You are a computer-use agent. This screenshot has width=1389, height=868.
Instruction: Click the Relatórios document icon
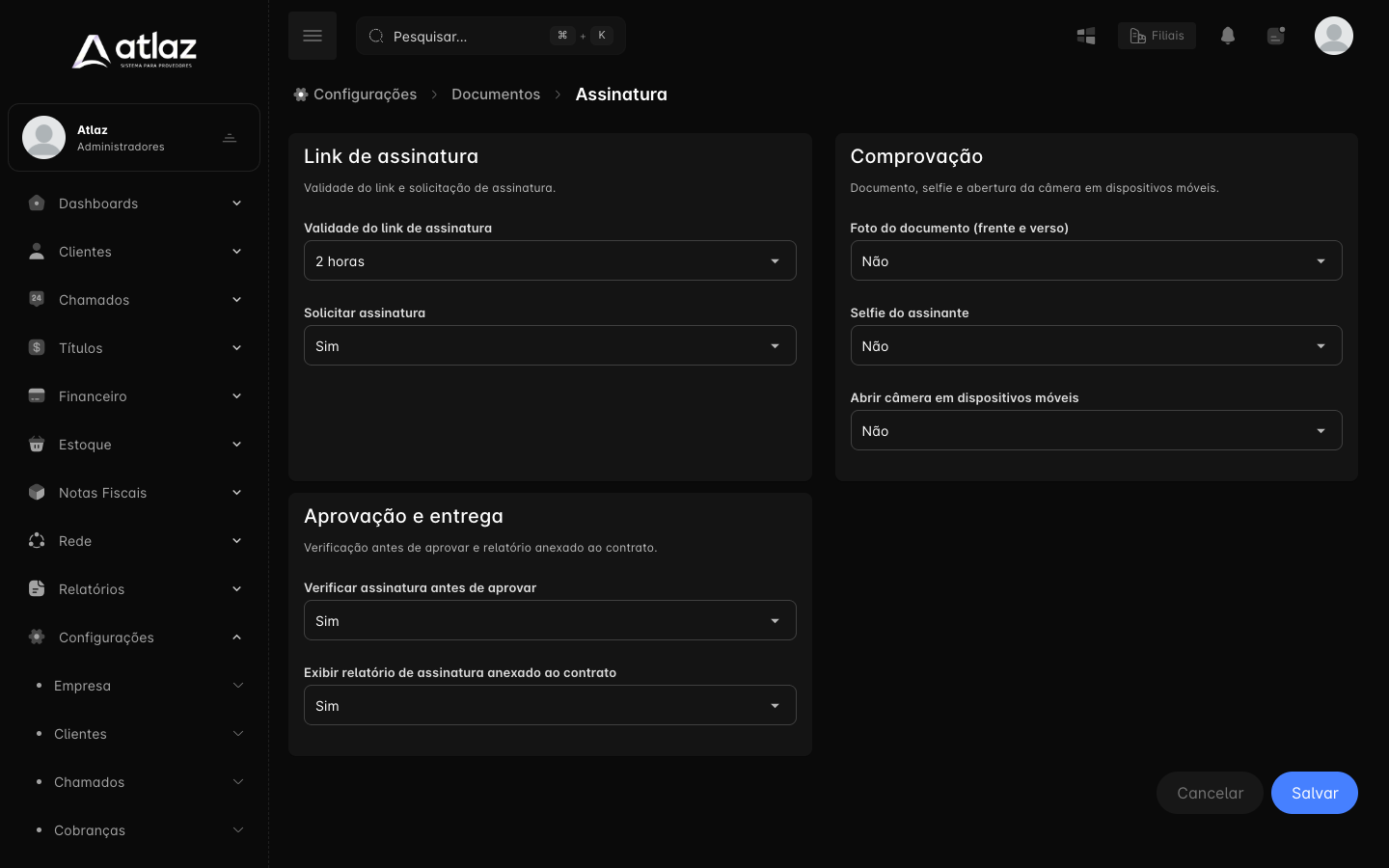pyautogui.click(x=37, y=588)
